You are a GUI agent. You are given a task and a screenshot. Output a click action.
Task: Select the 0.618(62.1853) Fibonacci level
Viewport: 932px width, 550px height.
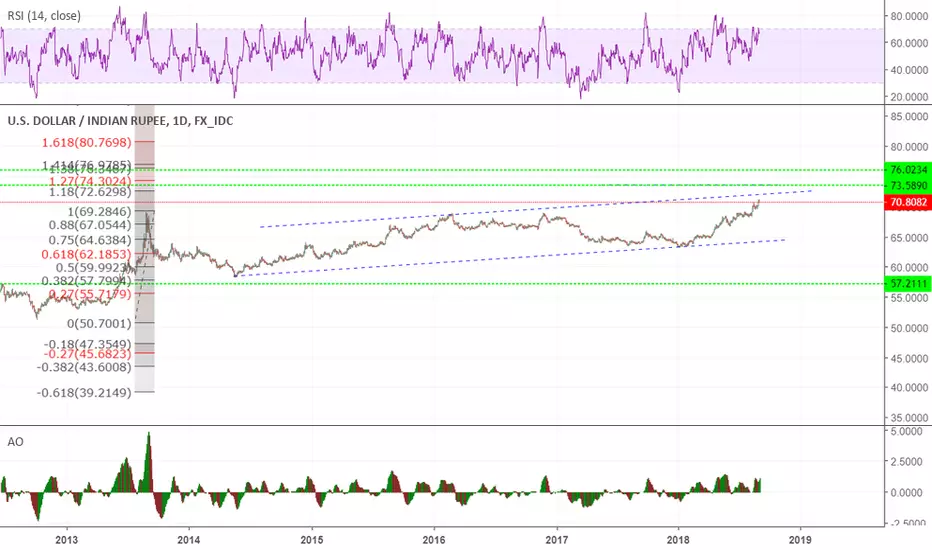coord(86,254)
